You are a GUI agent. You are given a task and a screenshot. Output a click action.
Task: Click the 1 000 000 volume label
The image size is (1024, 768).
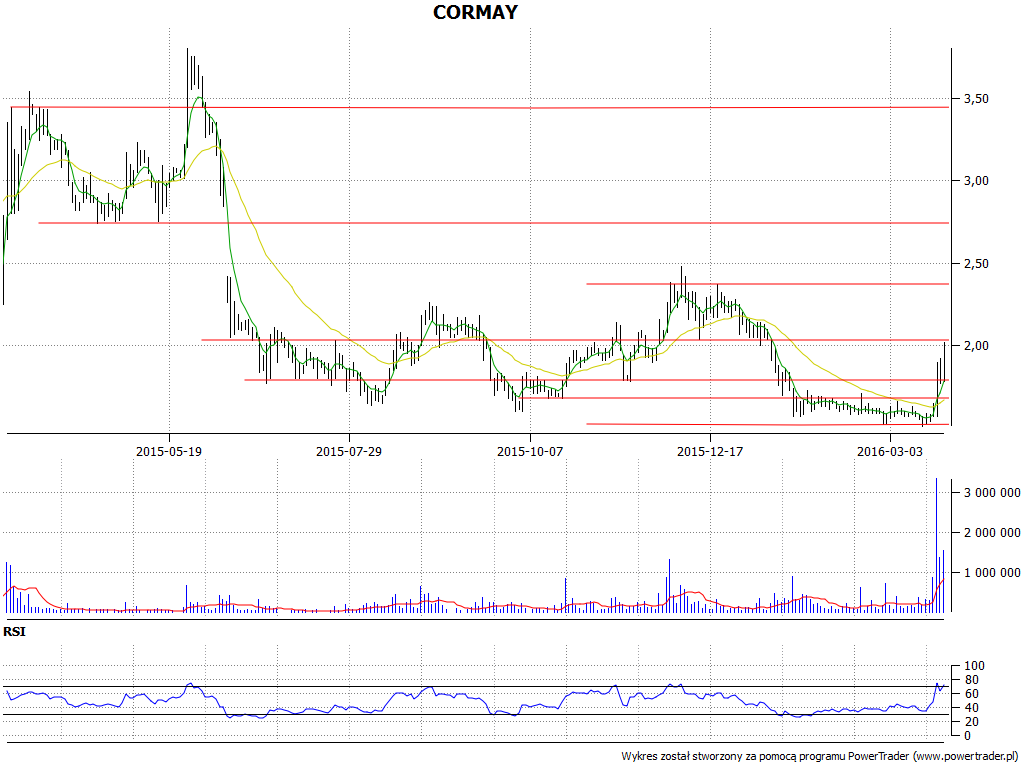tap(992, 573)
